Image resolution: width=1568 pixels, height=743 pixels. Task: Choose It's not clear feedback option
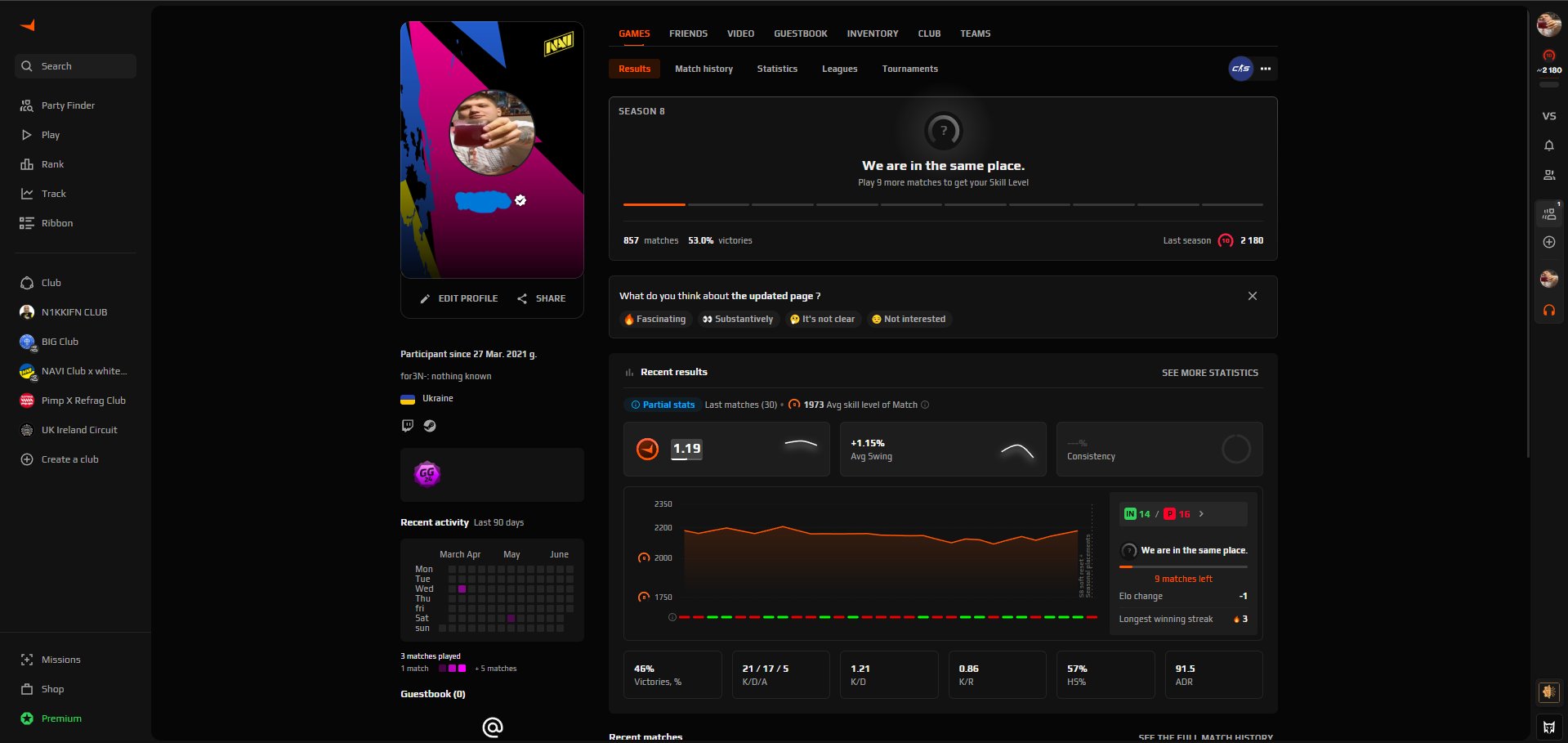[822, 319]
